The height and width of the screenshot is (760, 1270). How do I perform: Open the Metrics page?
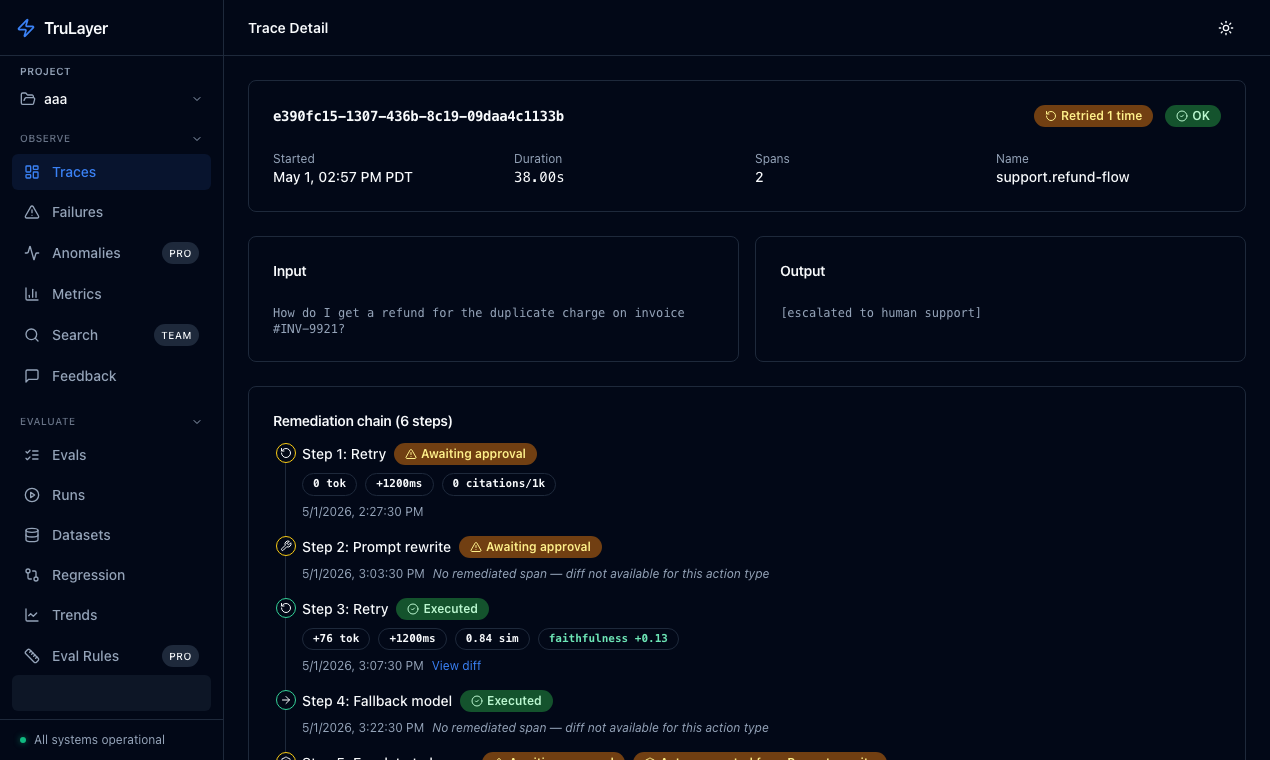point(111,294)
